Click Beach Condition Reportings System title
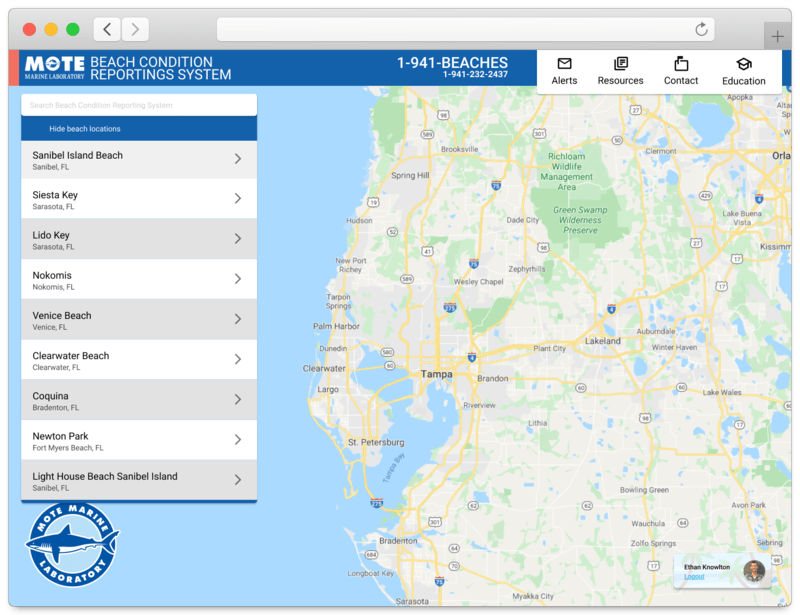This screenshot has width=800, height=615. pos(161,68)
